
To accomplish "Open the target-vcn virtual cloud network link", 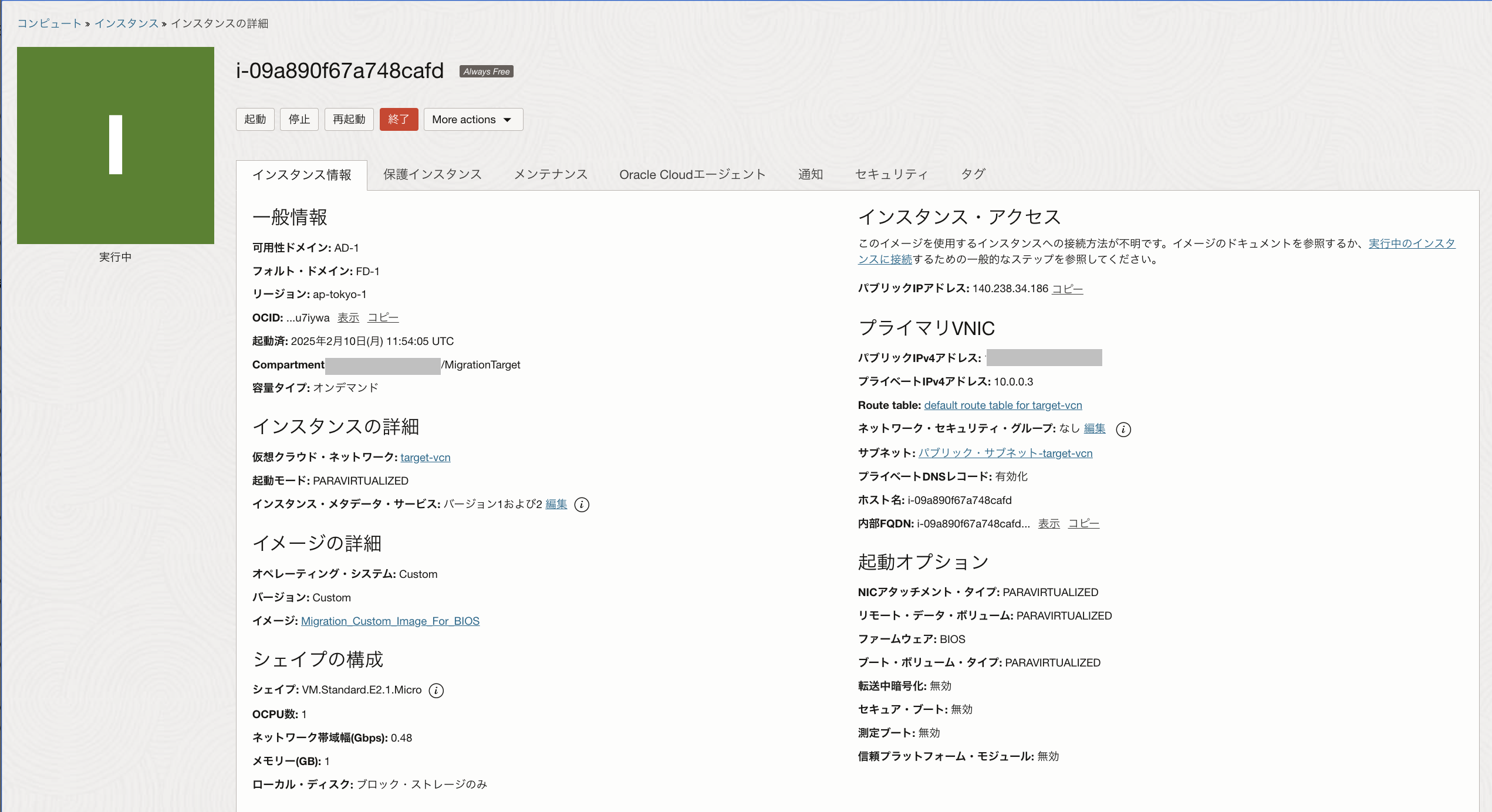I will [425, 457].
